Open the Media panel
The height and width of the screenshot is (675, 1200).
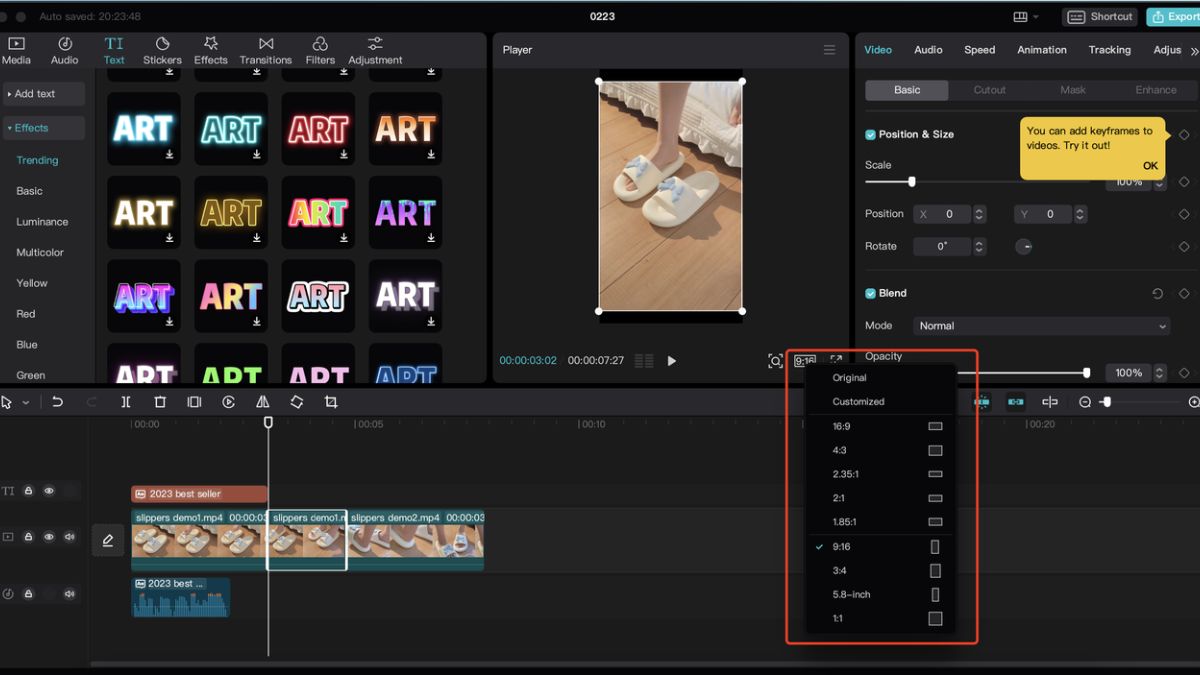[x=16, y=50]
